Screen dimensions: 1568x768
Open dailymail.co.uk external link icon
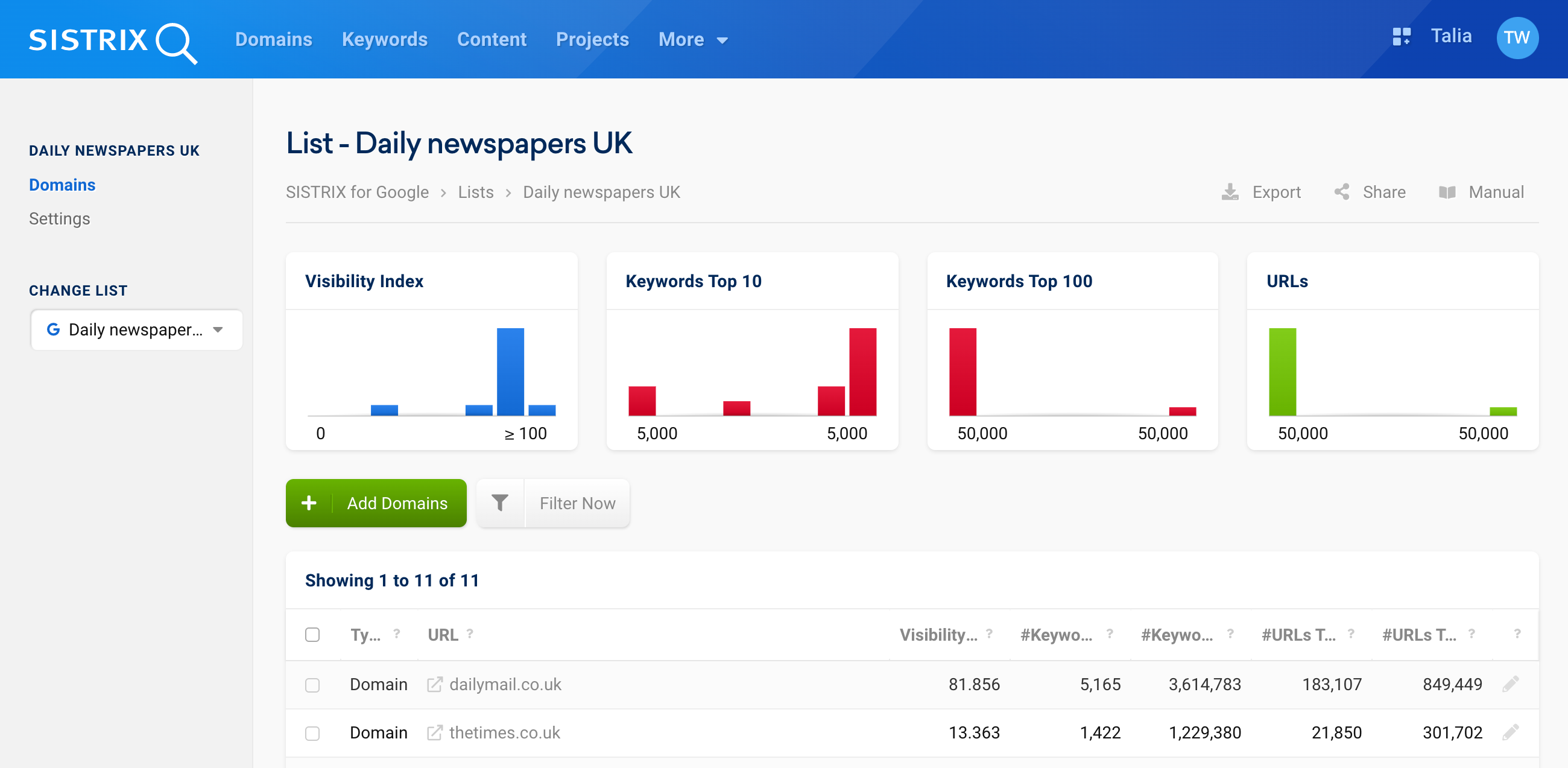(x=434, y=685)
